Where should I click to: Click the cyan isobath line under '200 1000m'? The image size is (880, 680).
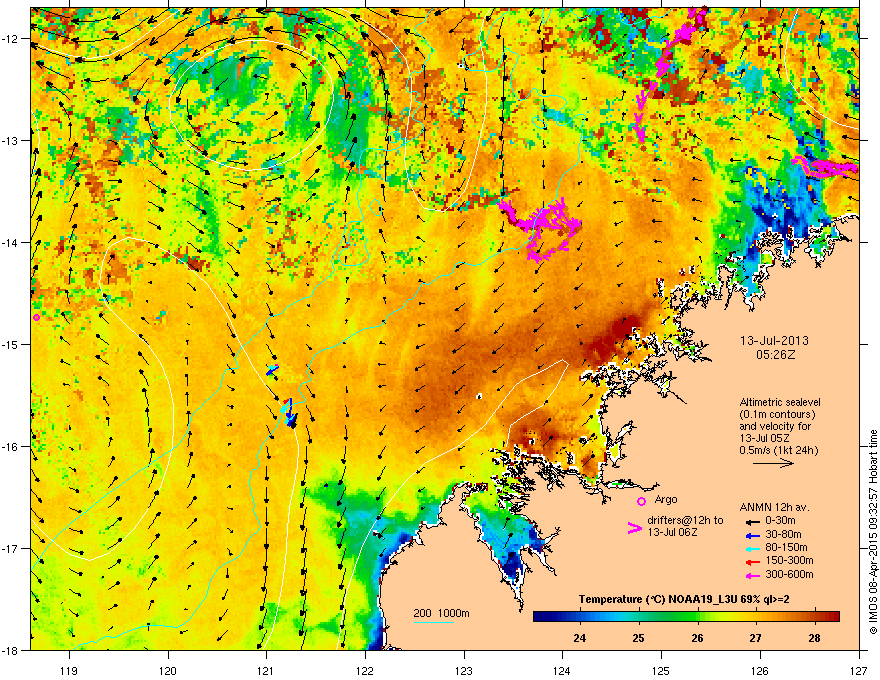[434, 622]
